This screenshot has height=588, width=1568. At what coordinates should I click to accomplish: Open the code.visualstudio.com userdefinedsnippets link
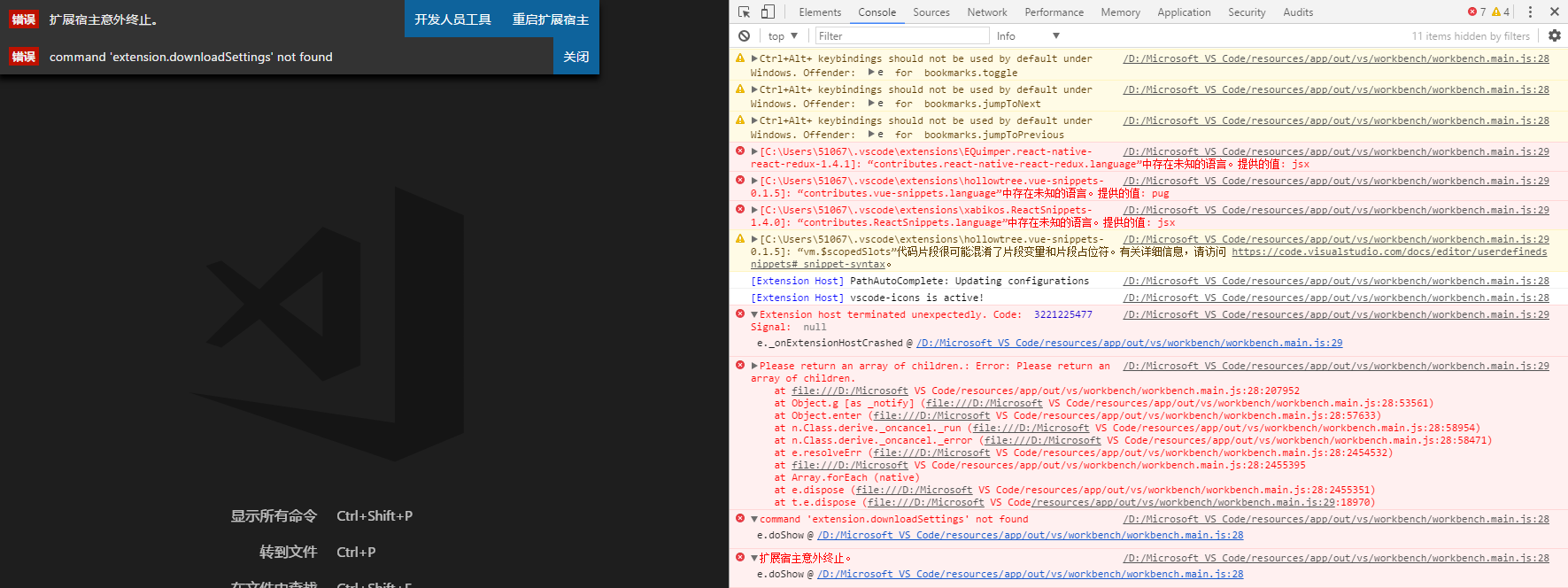(x=1389, y=251)
